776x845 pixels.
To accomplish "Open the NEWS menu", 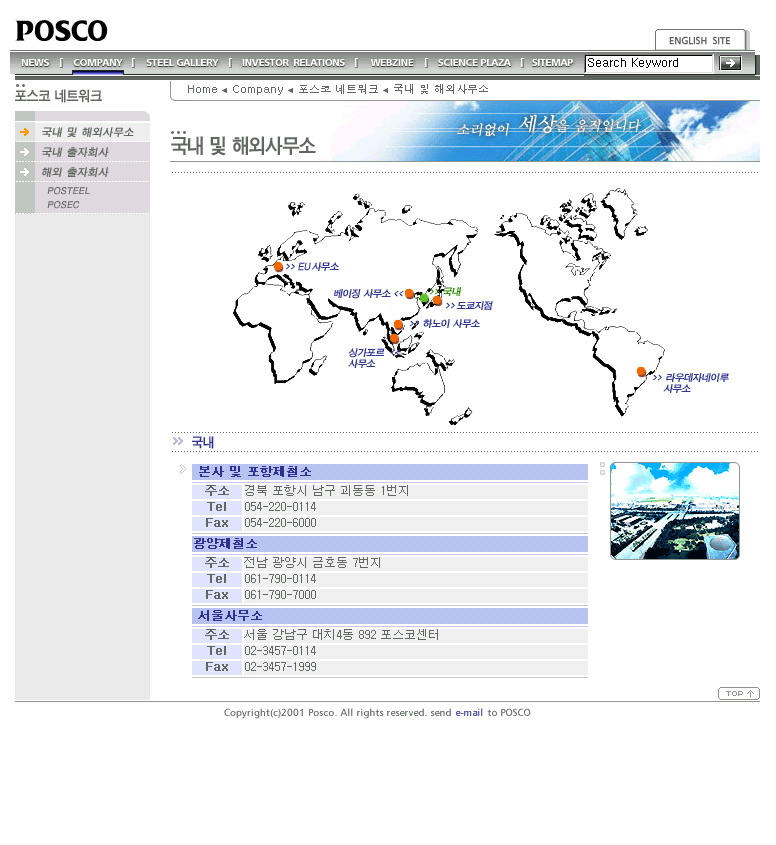I will [x=35, y=63].
